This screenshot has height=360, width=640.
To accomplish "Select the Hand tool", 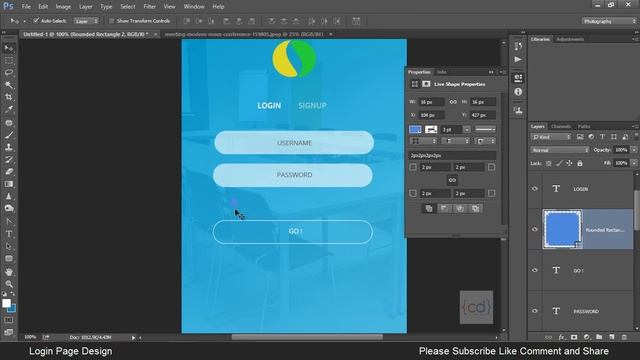I will [x=9, y=271].
